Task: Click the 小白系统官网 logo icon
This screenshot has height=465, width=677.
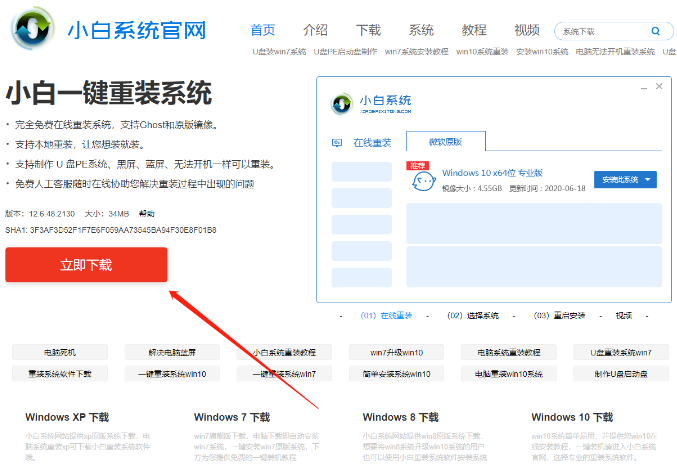Action: (33, 28)
